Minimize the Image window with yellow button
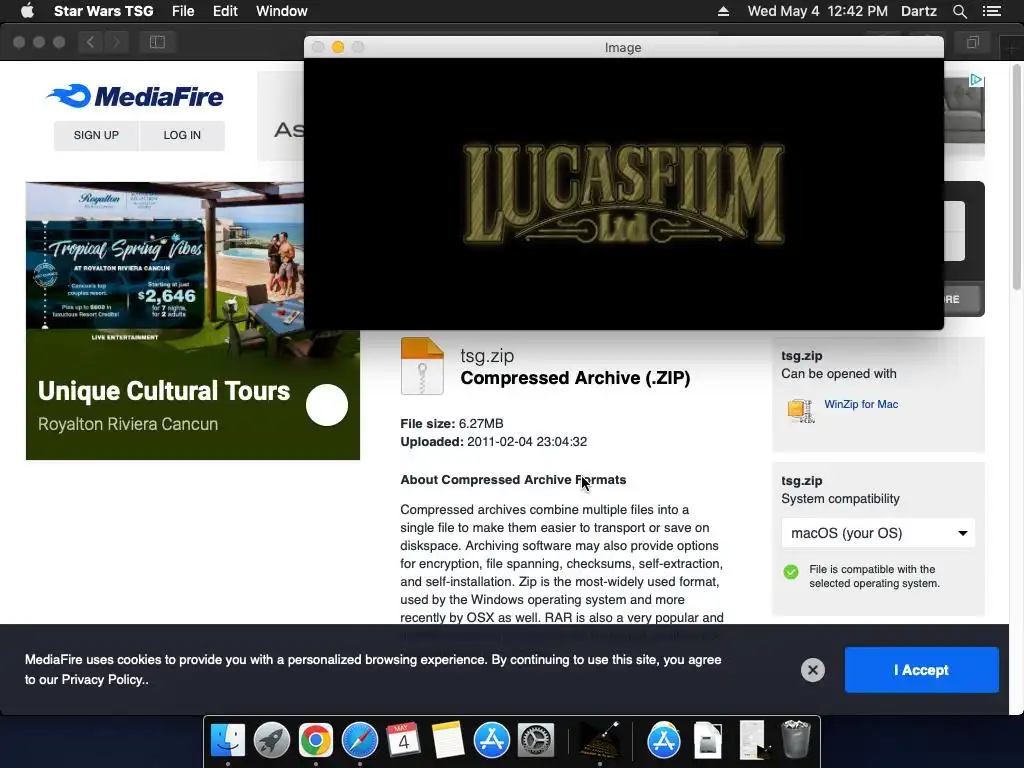The height and width of the screenshot is (768, 1024). (338, 47)
